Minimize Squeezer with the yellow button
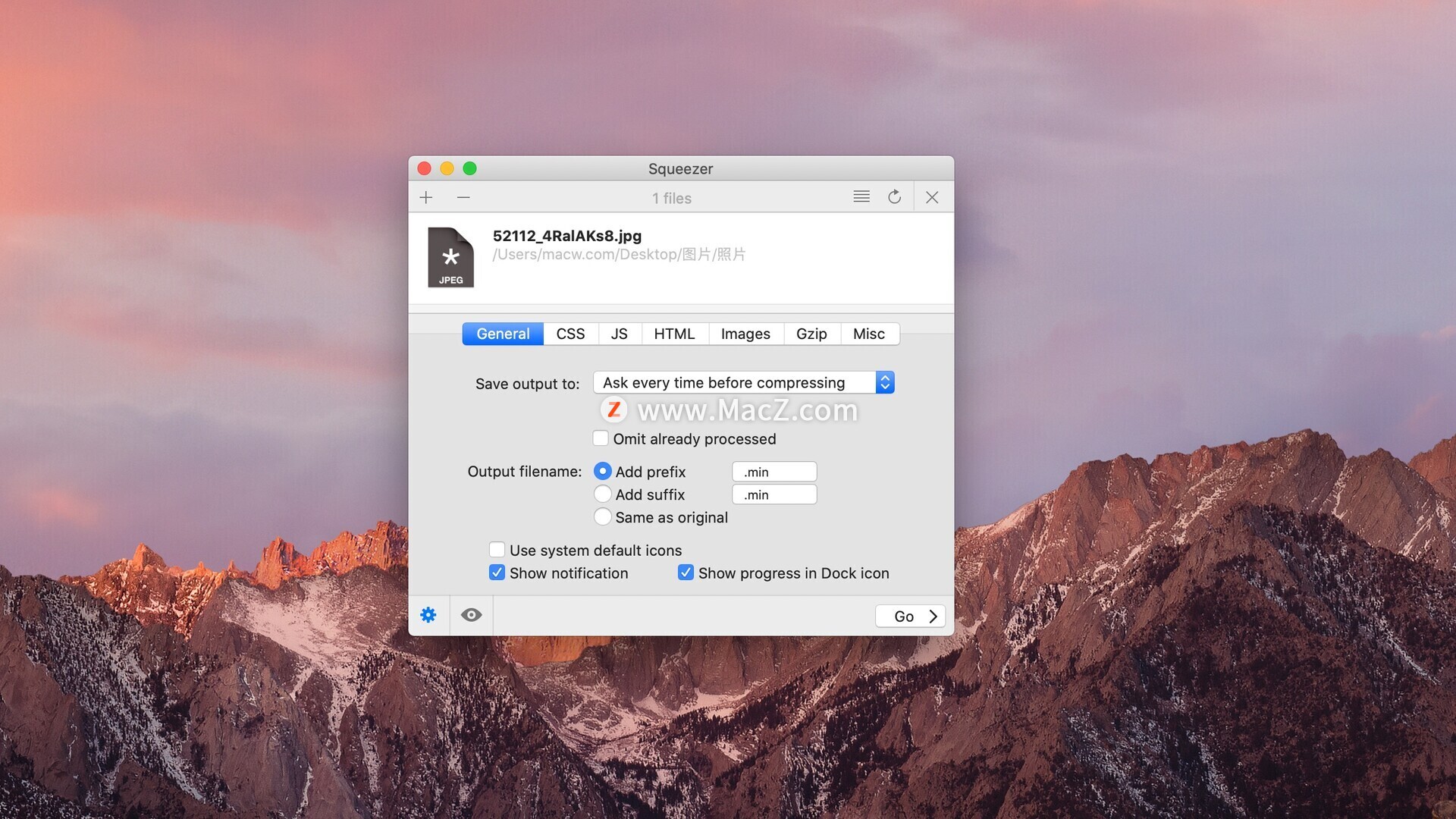This screenshot has height=819, width=1456. coord(447,168)
